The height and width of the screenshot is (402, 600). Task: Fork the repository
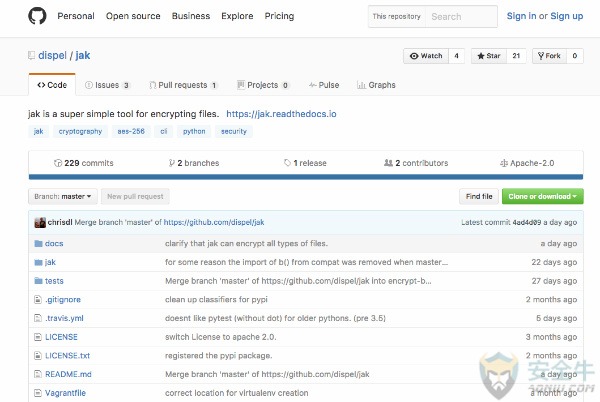click(549, 56)
